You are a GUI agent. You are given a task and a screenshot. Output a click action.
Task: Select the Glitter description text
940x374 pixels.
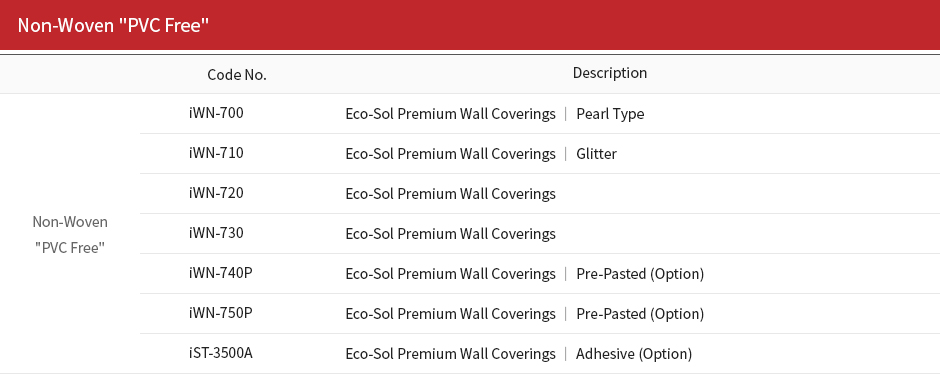596,154
